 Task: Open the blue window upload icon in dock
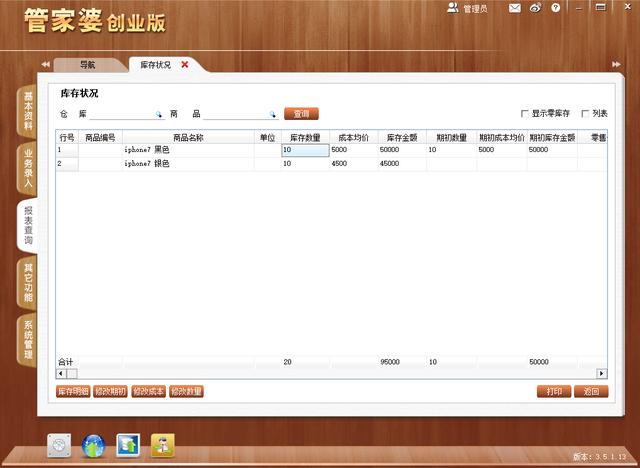(x=128, y=445)
